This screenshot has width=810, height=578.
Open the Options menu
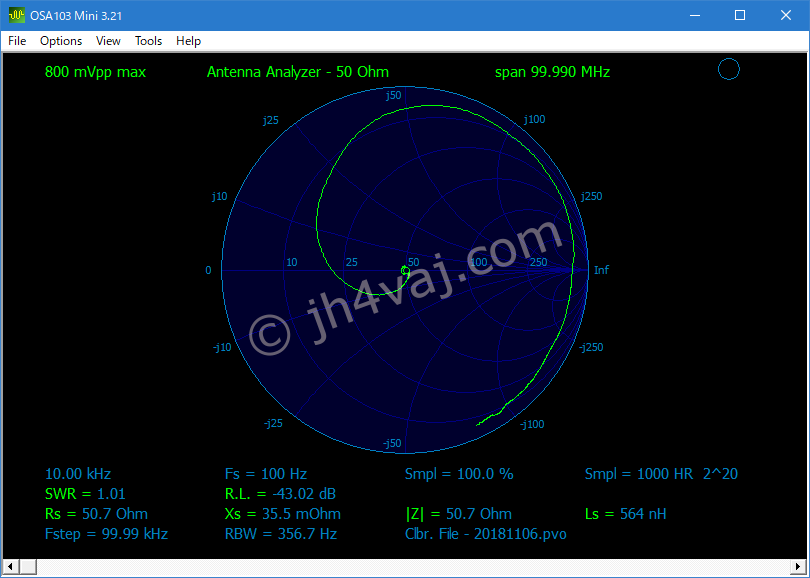click(x=61, y=41)
